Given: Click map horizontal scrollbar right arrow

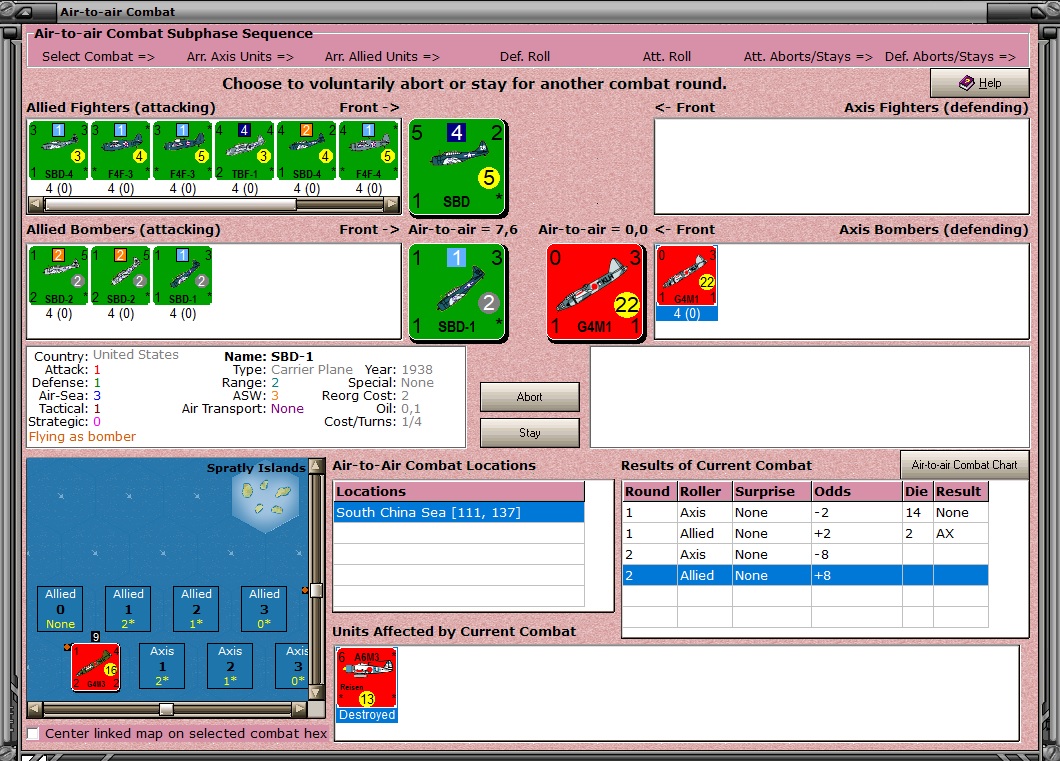Looking at the screenshot, I should pos(299,709).
